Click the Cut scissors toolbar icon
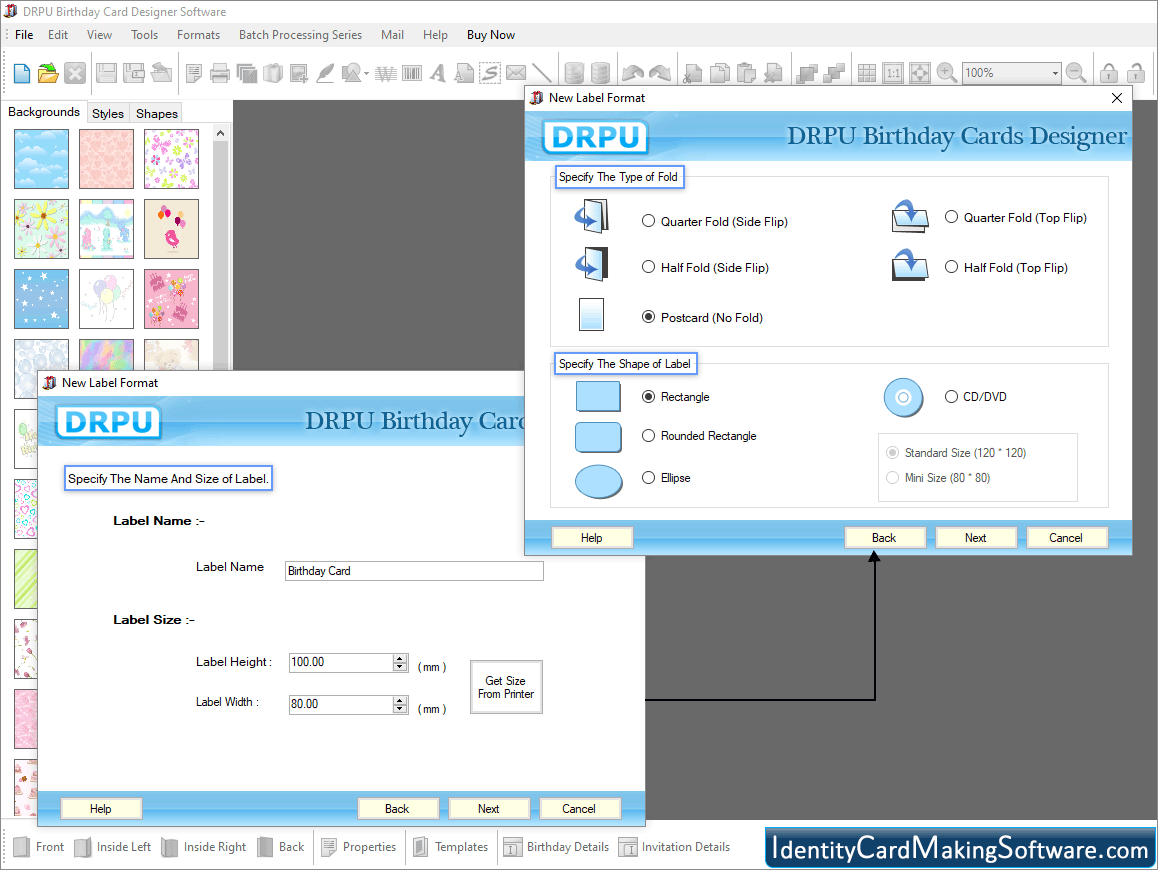Viewport: 1158px width, 870px height. click(x=693, y=73)
